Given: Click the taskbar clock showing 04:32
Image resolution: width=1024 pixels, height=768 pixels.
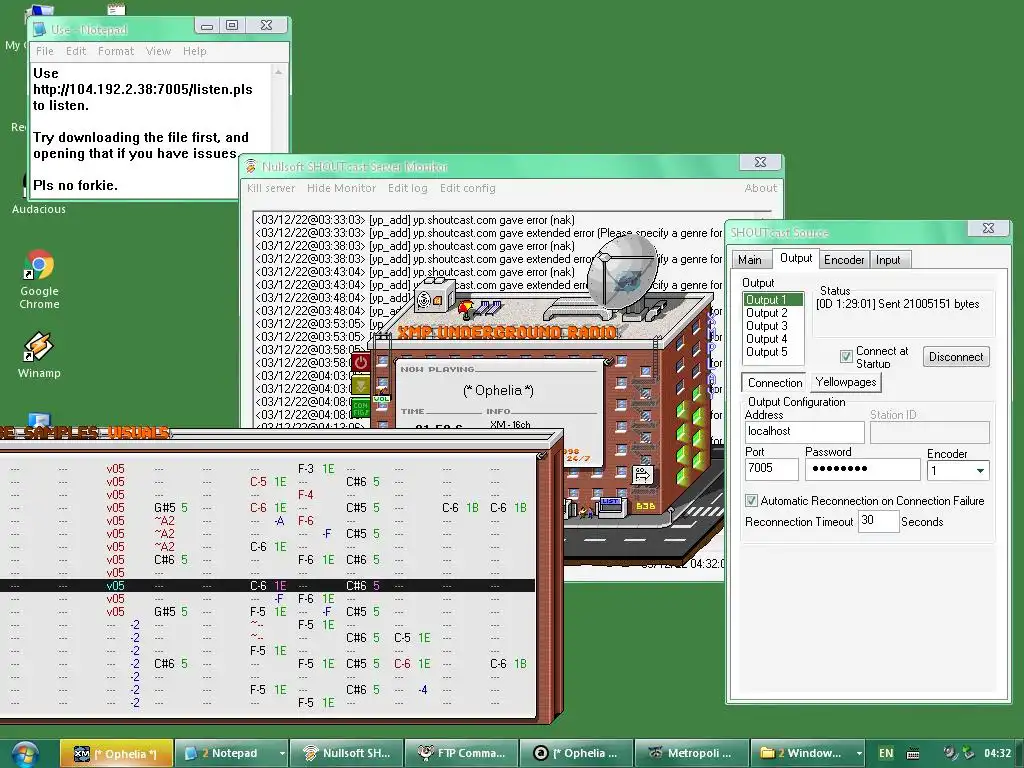Looking at the screenshot, I should [997, 753].
